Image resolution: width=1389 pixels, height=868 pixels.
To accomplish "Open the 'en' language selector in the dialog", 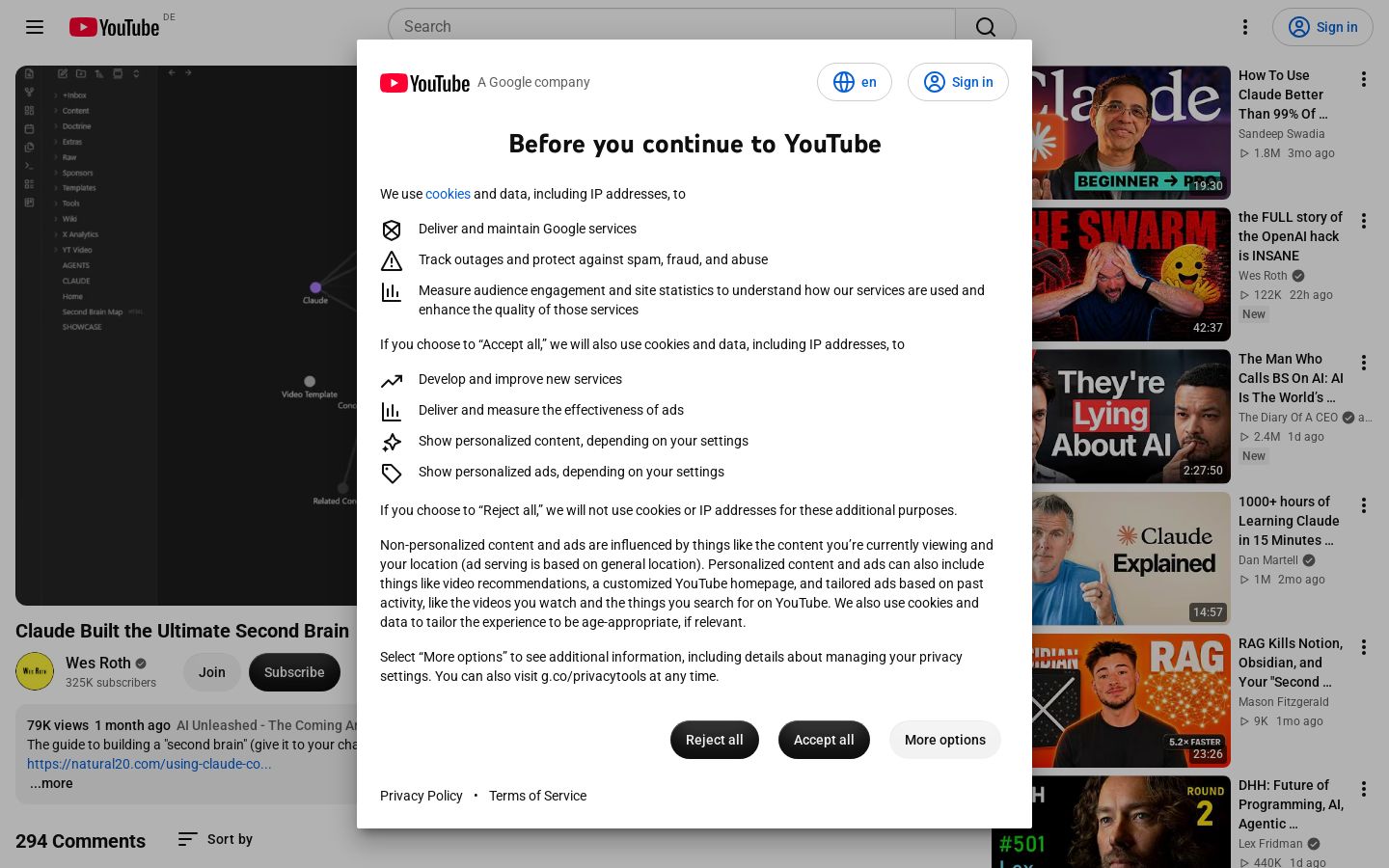I will point(855,82).
